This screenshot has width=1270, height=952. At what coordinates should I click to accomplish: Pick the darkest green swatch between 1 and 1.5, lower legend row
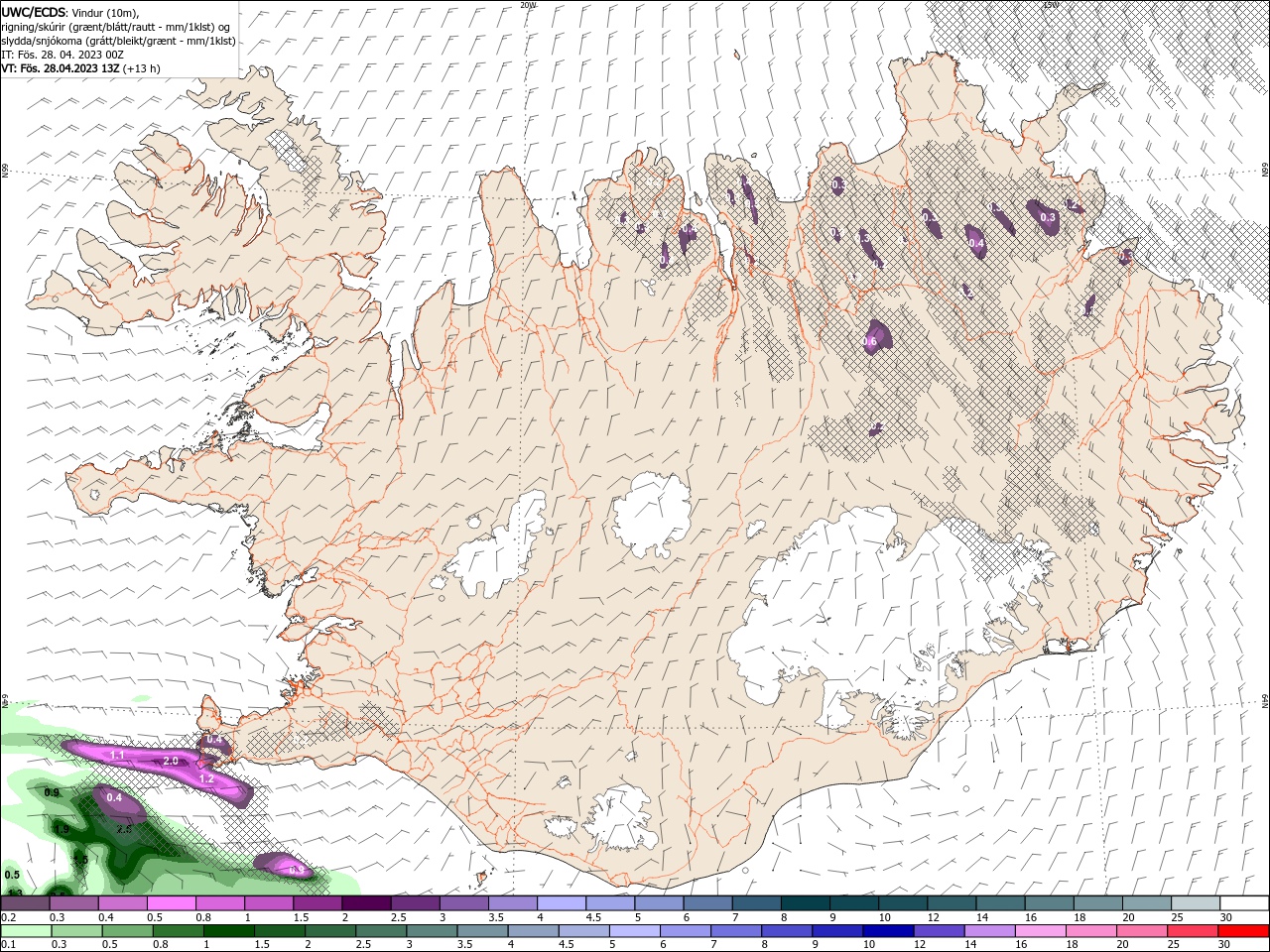coord(228,931)
